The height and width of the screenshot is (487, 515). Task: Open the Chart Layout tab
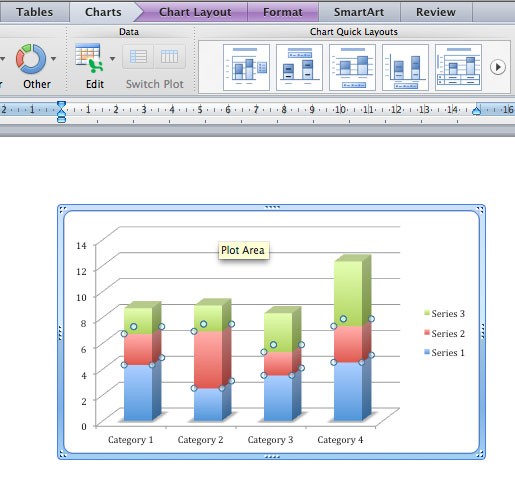click(x=195, y=12)
